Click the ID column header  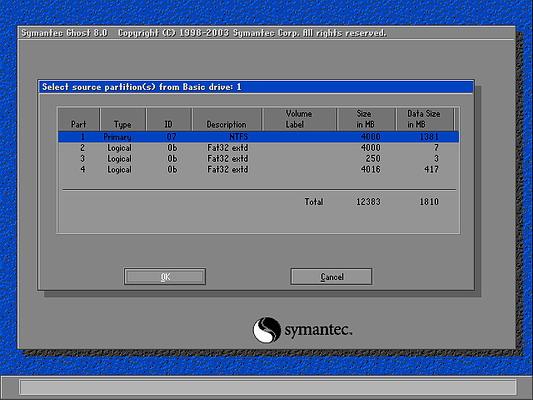pos(169,119)
